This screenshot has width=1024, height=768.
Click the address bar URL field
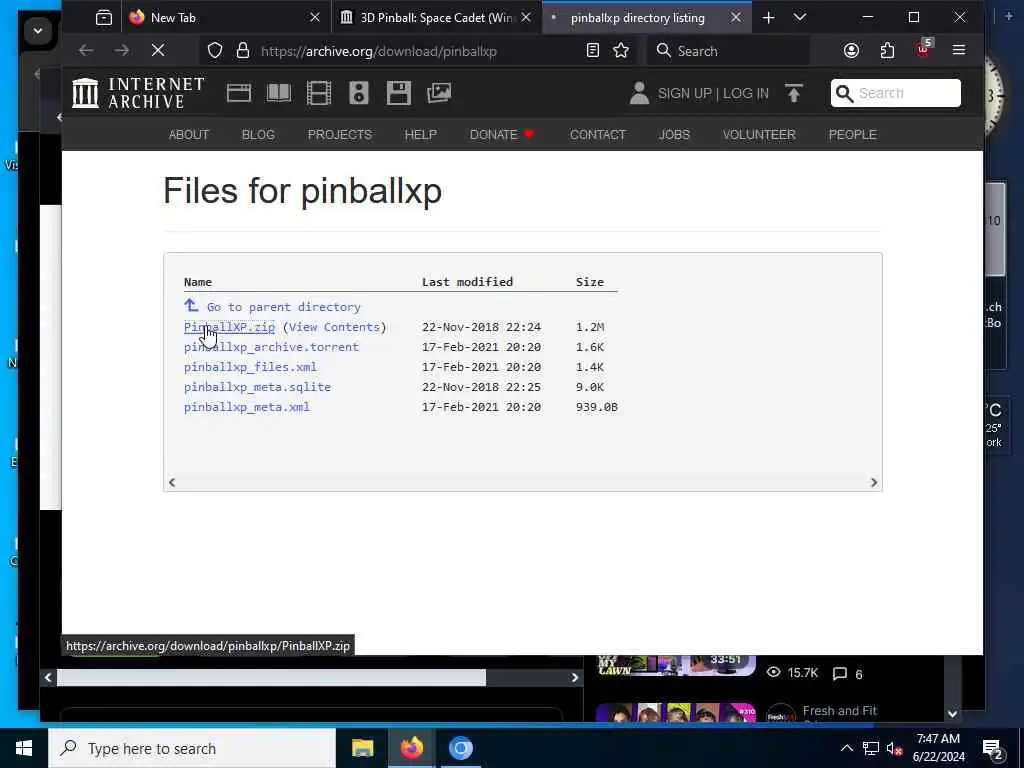(418, 50)
